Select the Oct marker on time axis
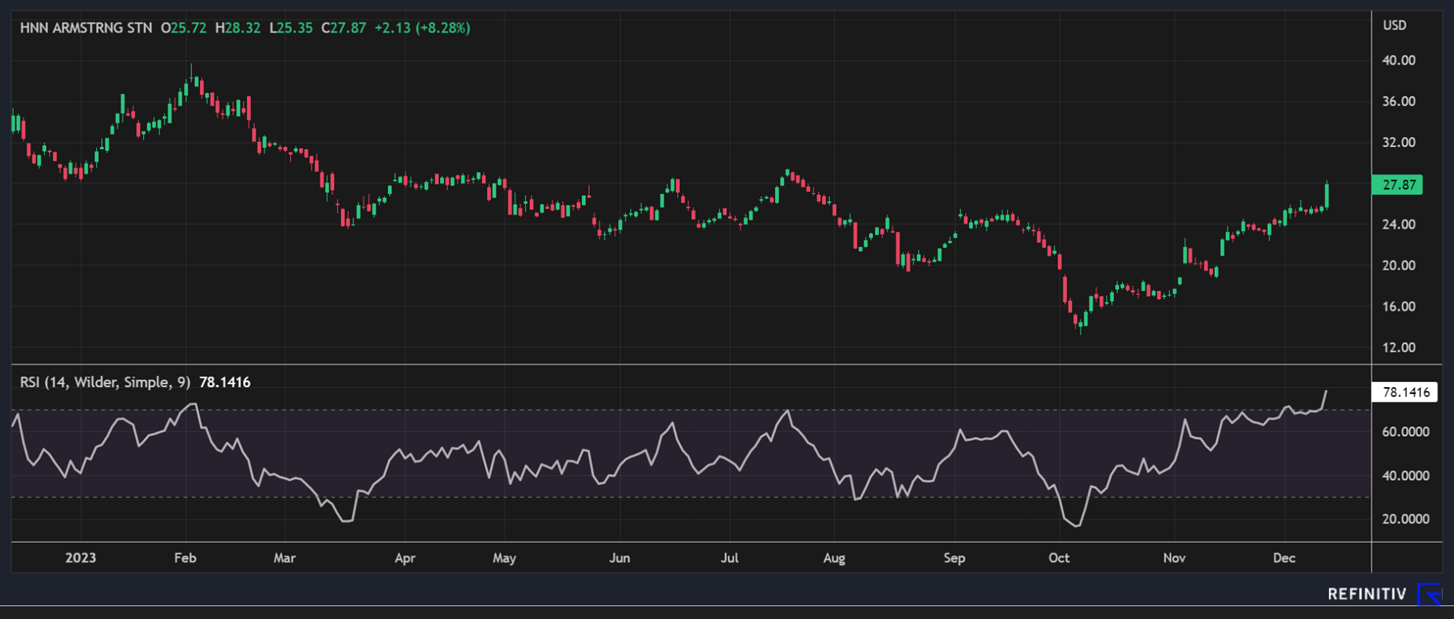The width and height of the screenshot is (1454, 619). coord(1059,558)
